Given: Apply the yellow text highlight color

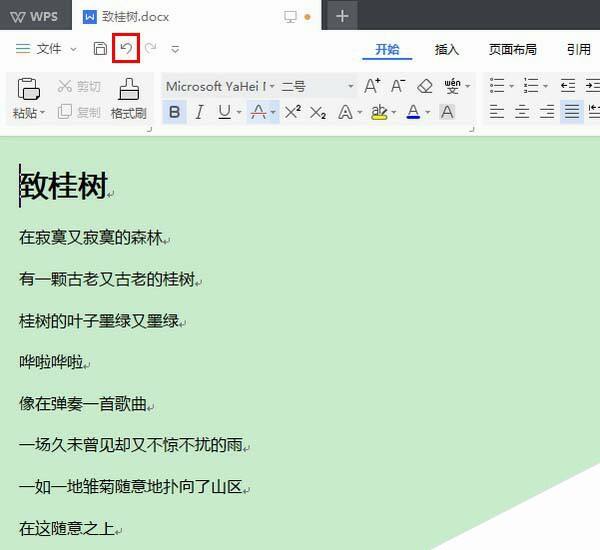Looking at the screenshot, I should click(x=379, y=112).
